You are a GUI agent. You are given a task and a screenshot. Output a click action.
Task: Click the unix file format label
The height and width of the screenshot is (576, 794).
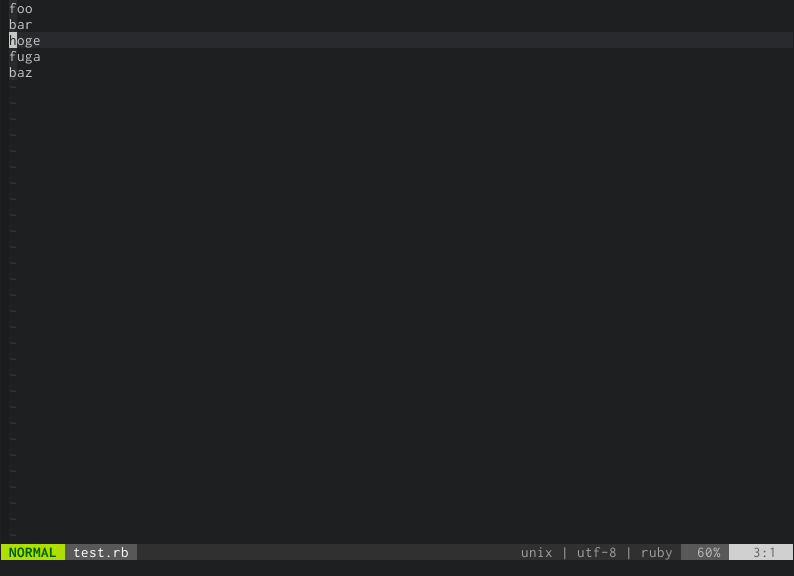[x=536, y=552]
